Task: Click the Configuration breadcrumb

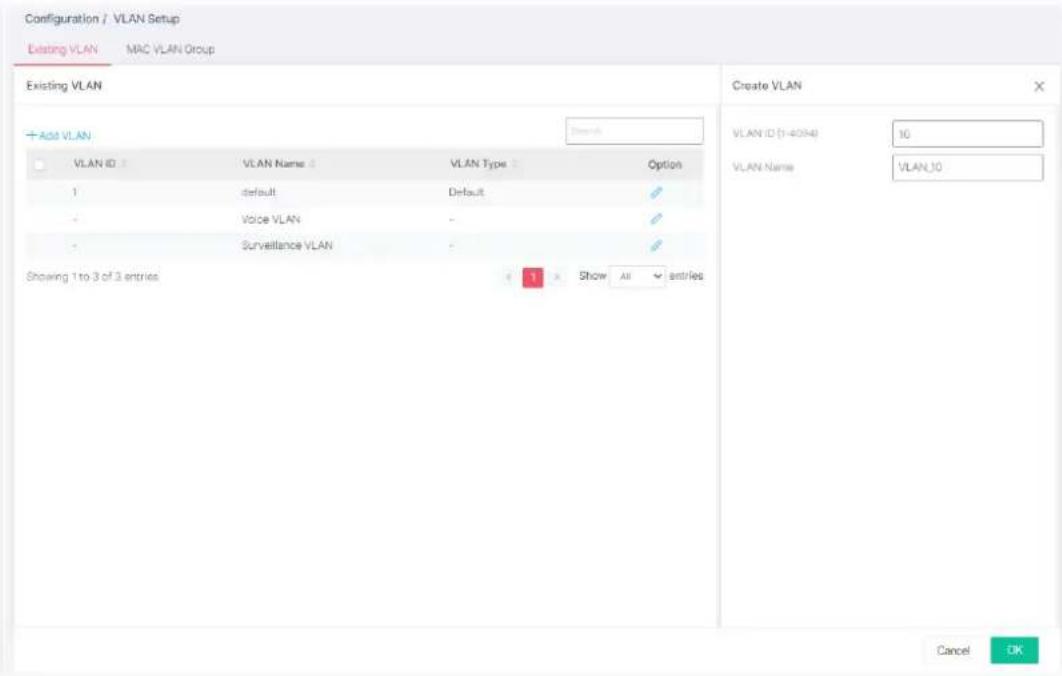Action: 62,19
